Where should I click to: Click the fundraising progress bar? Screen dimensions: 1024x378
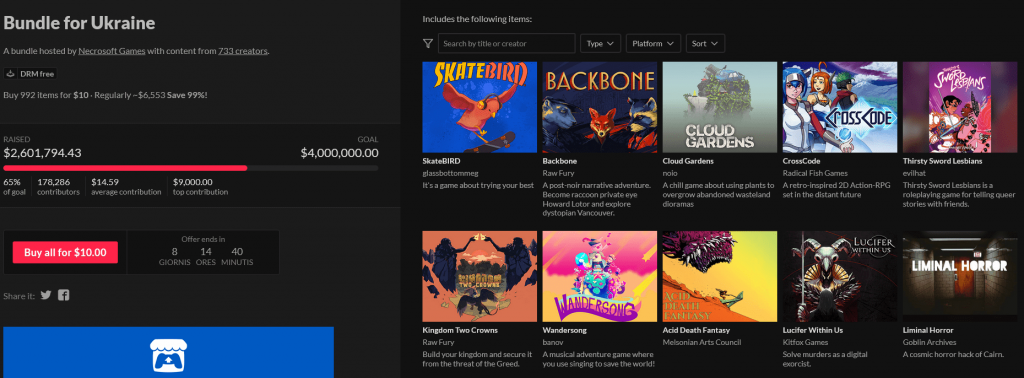coord(191,168)
